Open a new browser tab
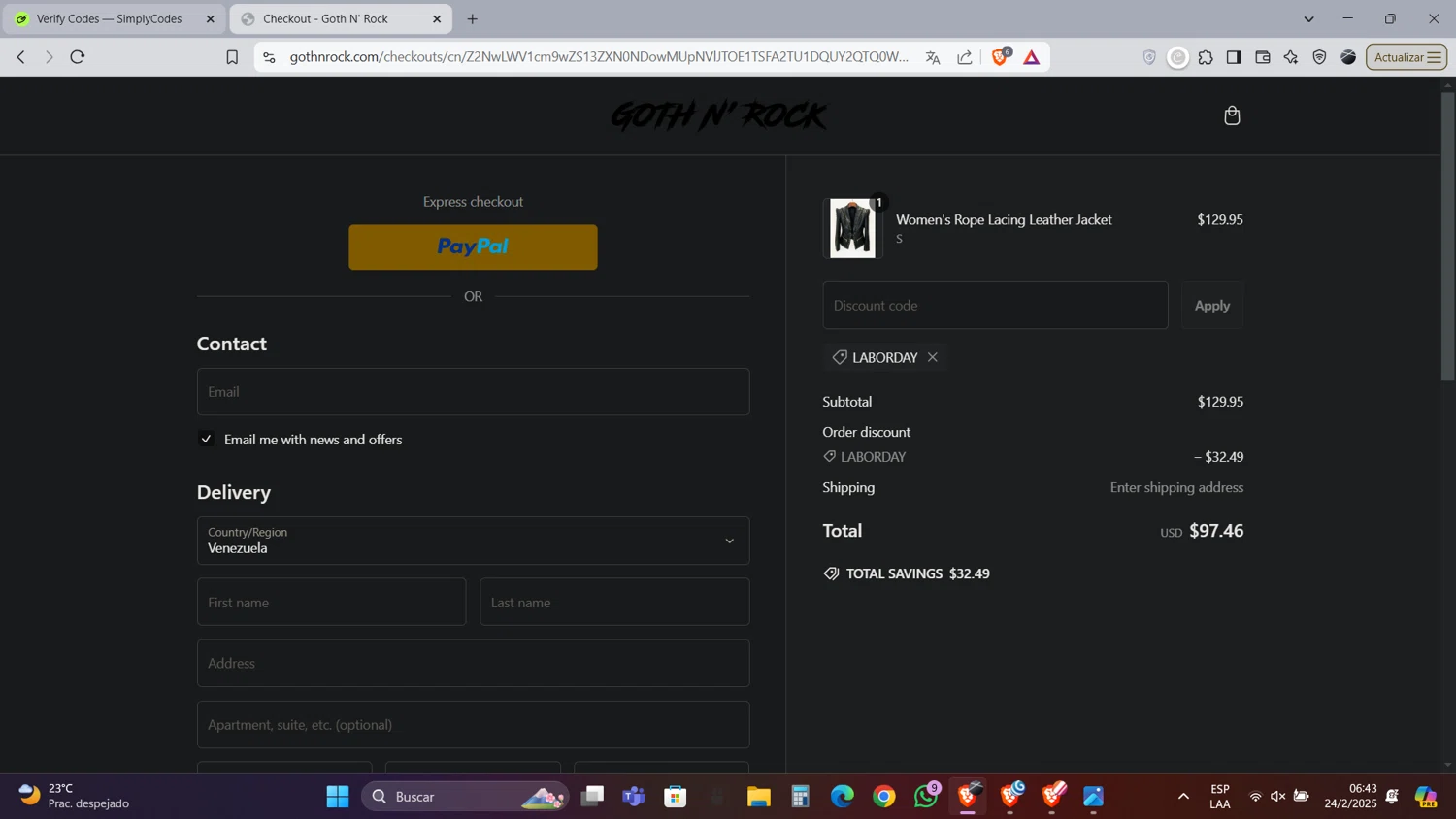This screenshot has height=819, width=1456. tap(473, 18)
